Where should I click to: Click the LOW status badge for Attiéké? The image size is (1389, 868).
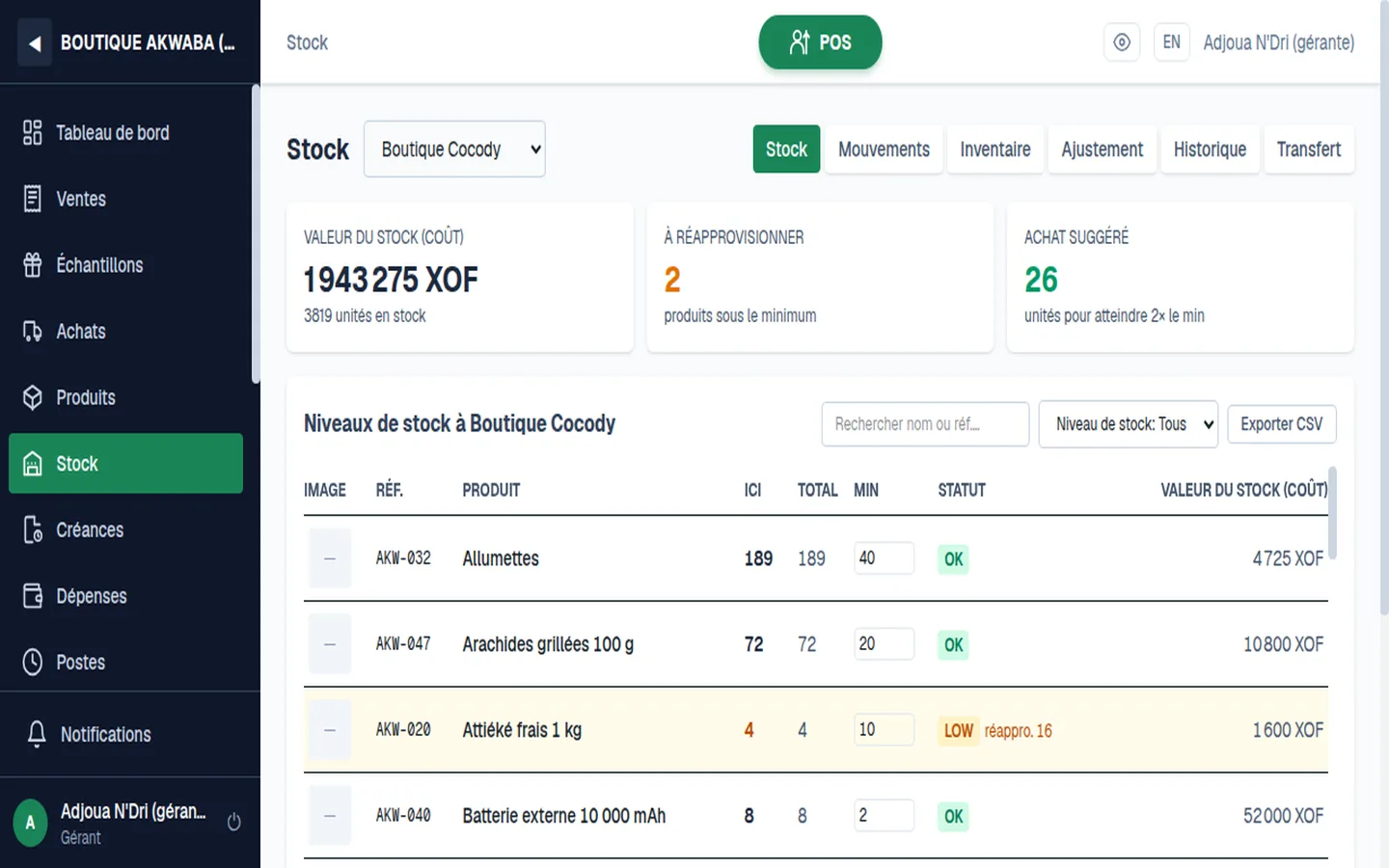(x=958, y=731)
